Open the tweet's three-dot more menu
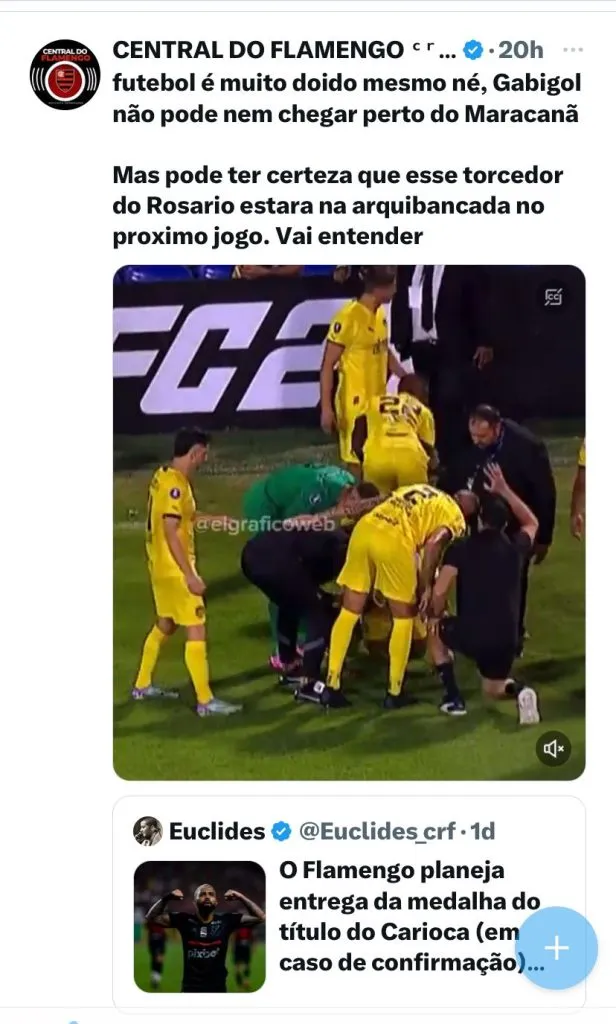The width and height of the screenshot is (616, 1024). [x=573, y=50]
